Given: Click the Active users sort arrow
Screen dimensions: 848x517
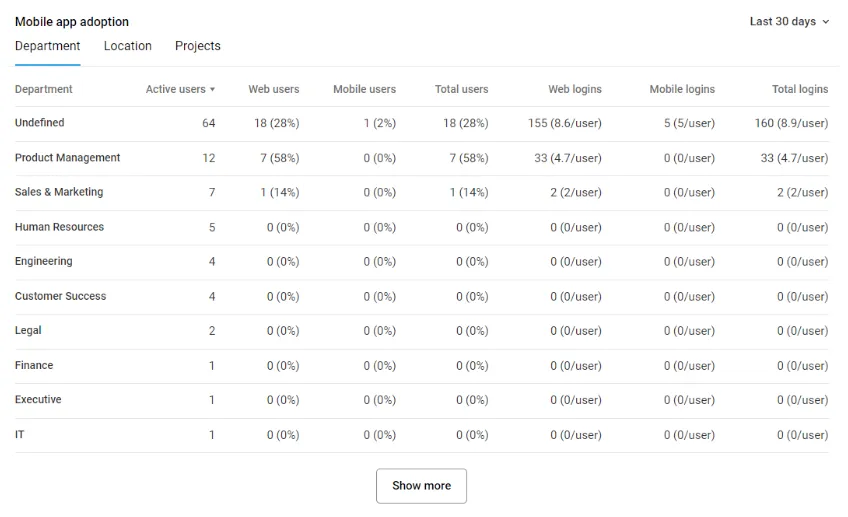Looking at the screenshot, I should tap(212, 90).
